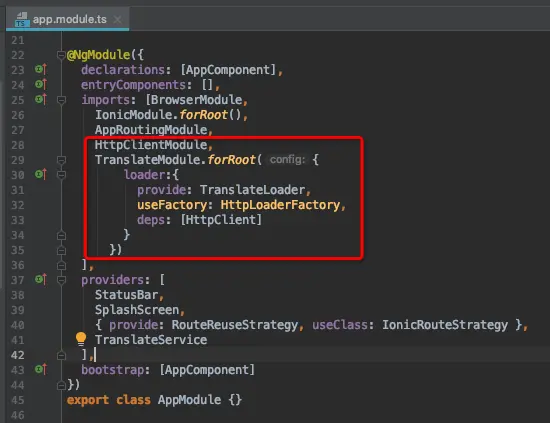Click AppRoutingModule on line 27

151,130
